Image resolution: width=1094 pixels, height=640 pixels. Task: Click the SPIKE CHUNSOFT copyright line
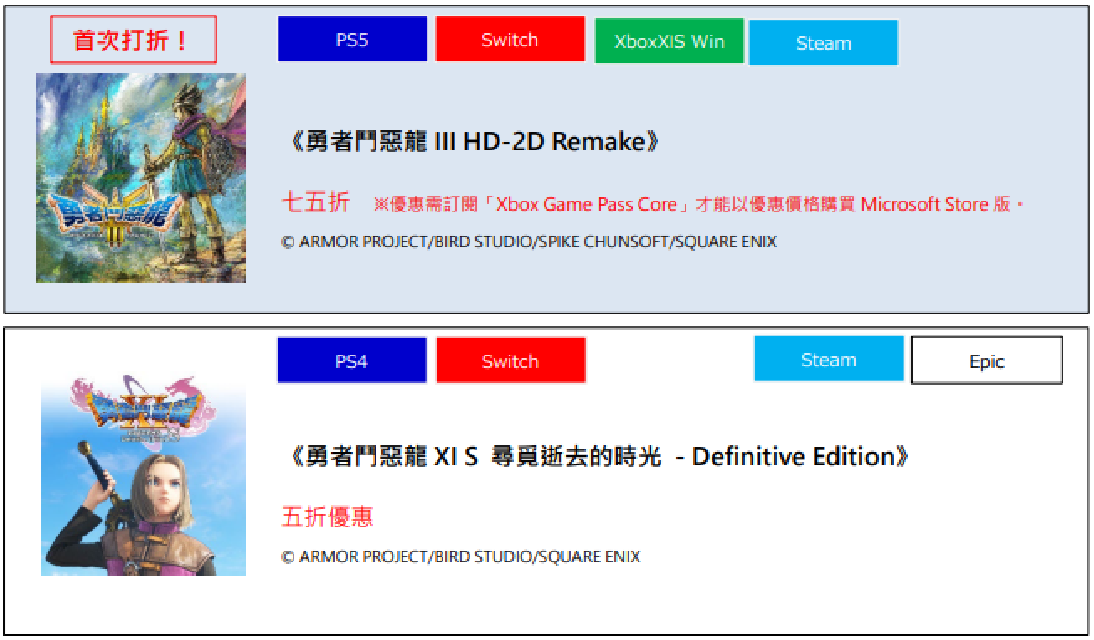coord(529,241)
